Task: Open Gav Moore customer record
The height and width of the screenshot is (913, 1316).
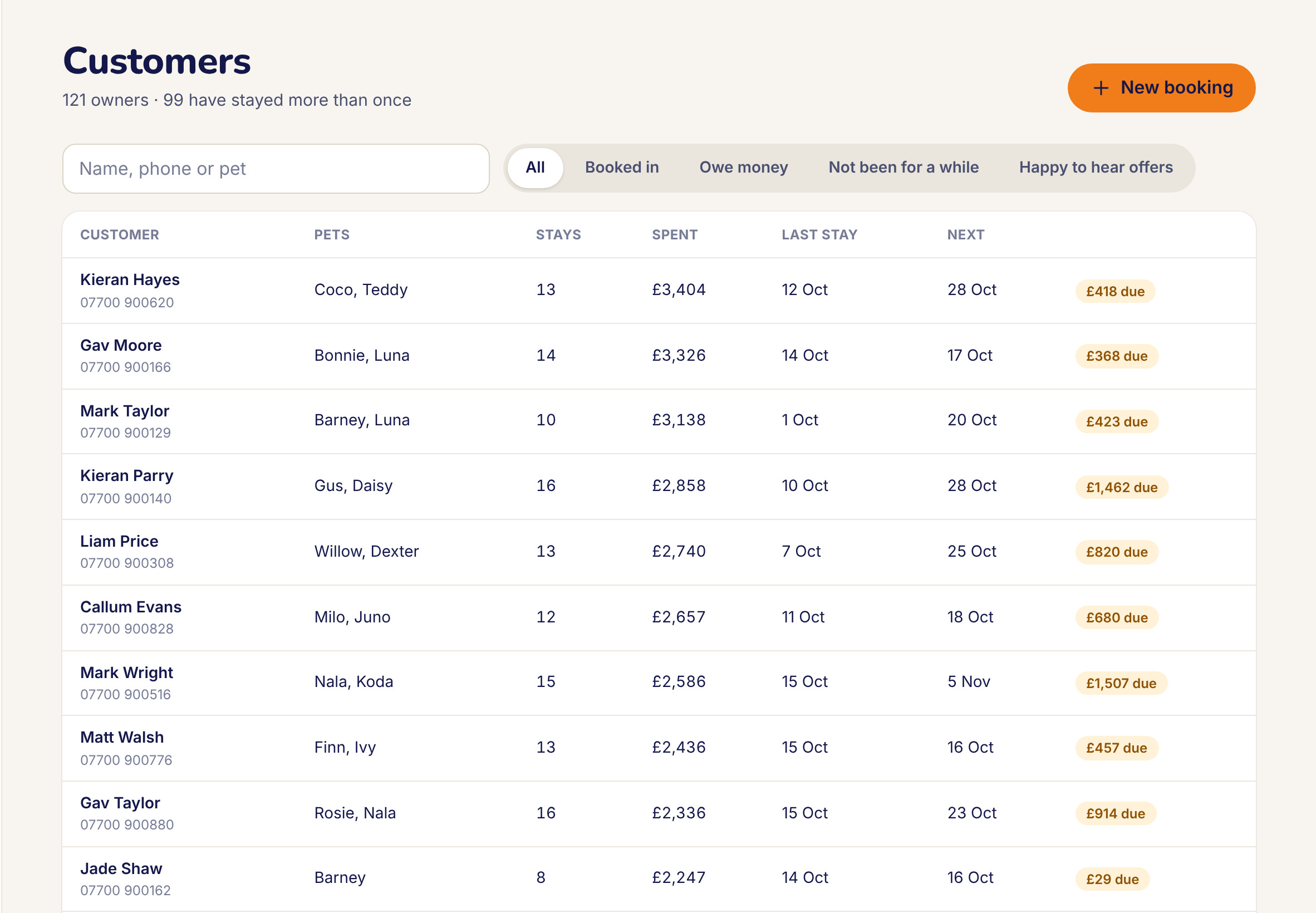Action: tap(659, 356)
